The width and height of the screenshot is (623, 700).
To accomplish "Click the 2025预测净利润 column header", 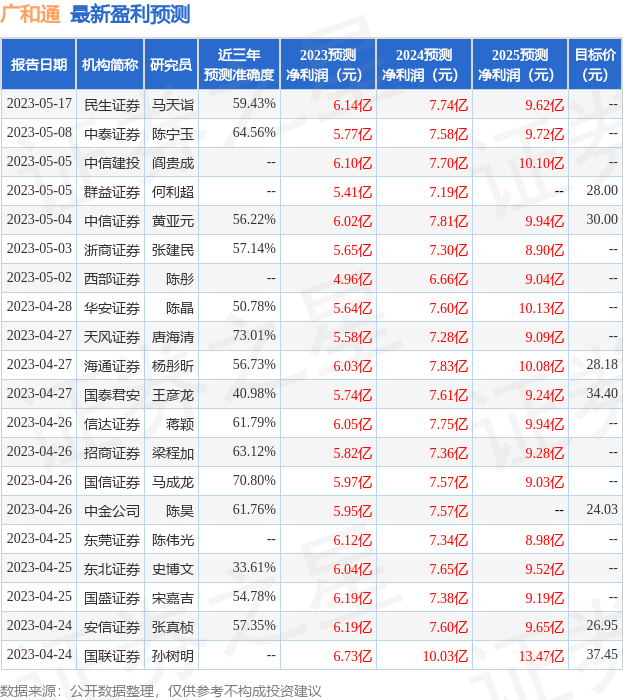I will click(519, 65).
